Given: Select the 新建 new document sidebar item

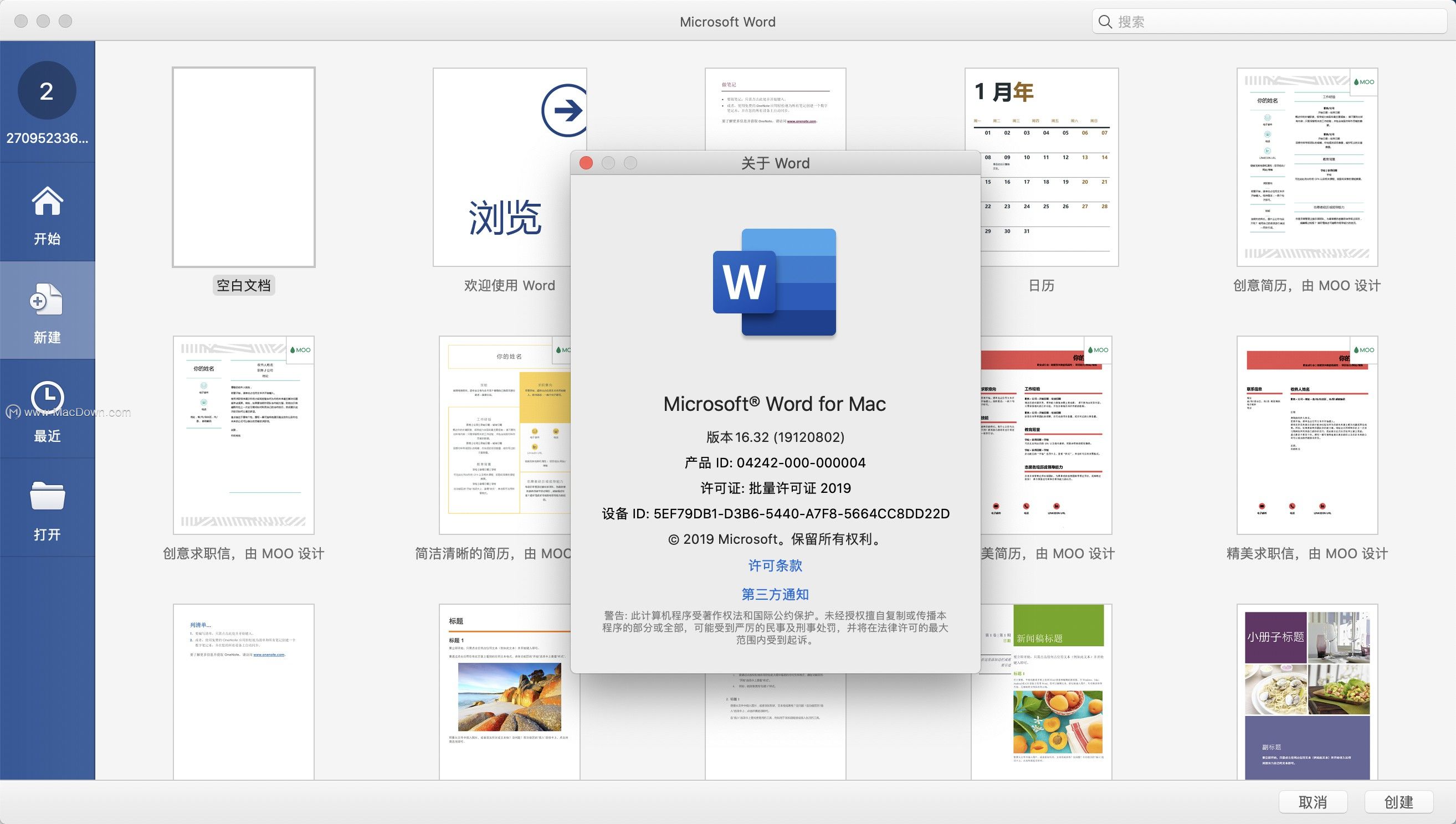Looking at the screenshot, I should [x=47, y=310].
